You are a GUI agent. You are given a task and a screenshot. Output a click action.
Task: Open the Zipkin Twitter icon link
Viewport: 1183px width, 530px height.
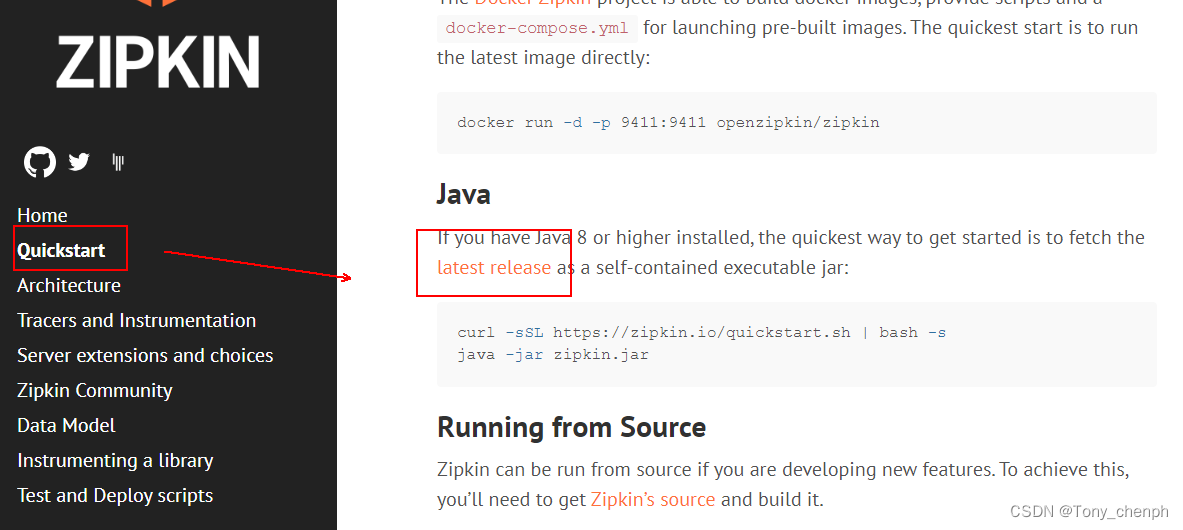pyautogui.click(x=79, y=162)
